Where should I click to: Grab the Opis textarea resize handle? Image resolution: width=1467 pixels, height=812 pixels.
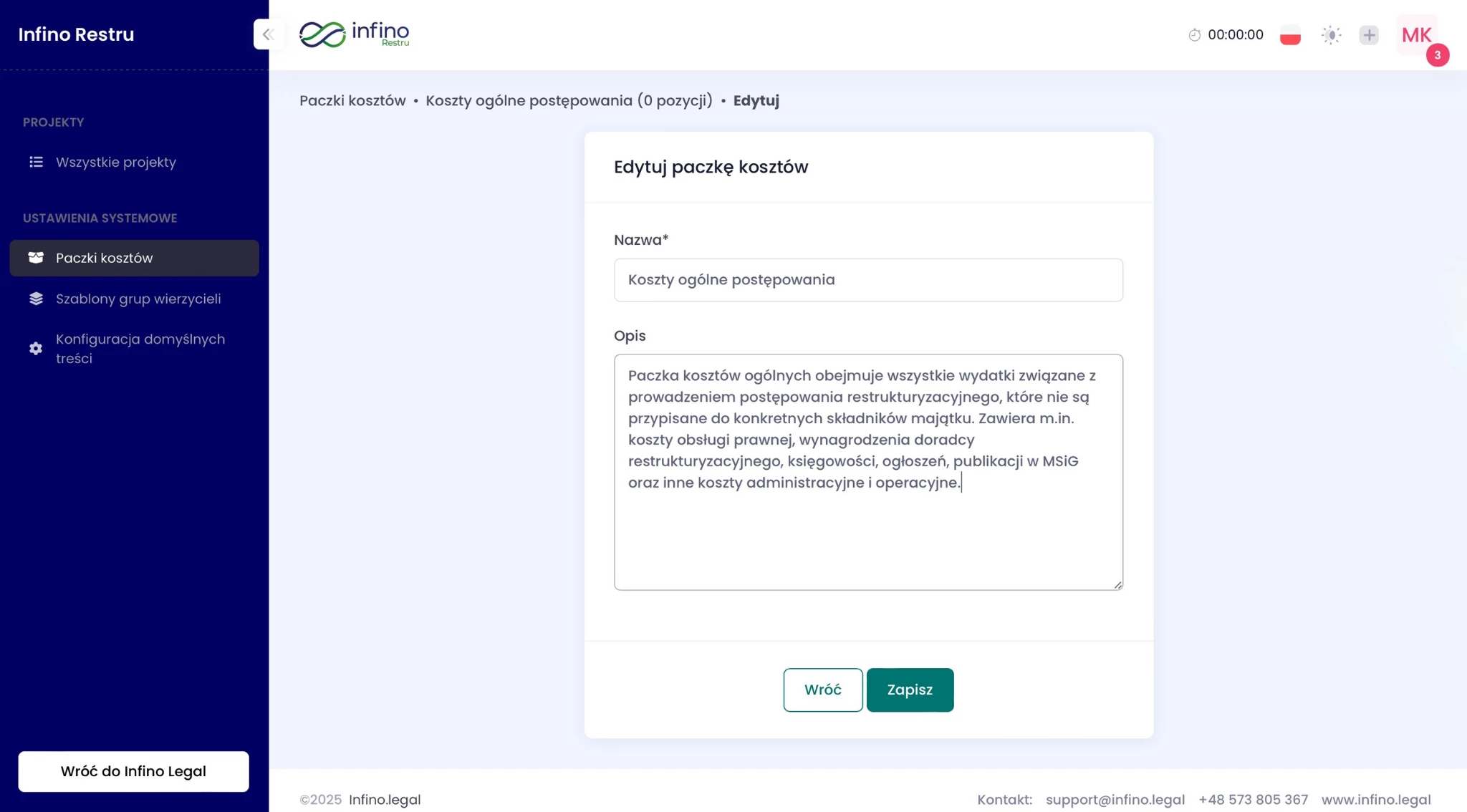pos(1117,585)
